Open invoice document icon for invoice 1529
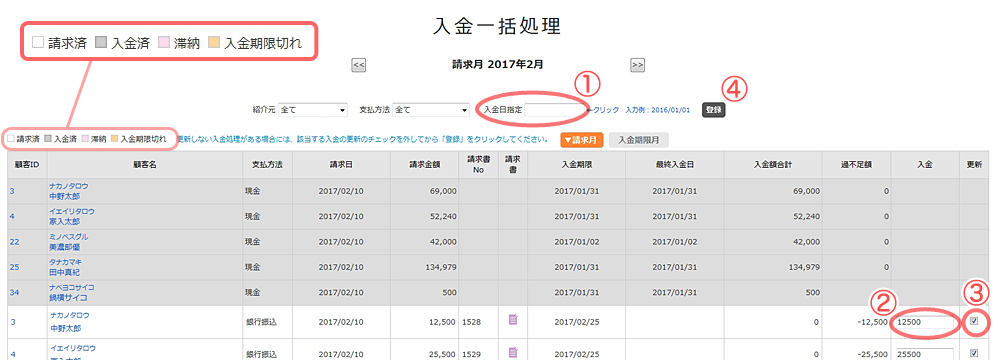 (x=513, y=351)
